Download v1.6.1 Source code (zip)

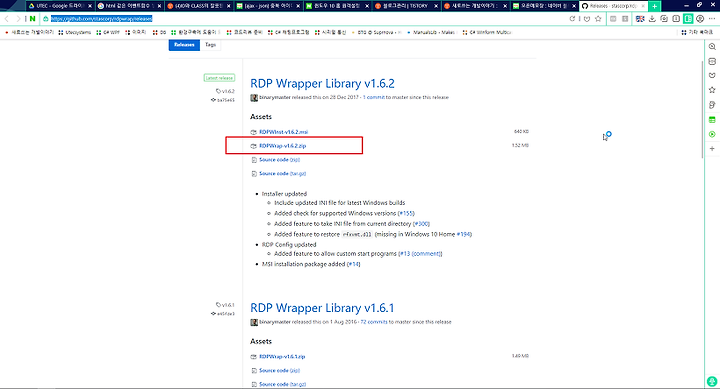279,370
